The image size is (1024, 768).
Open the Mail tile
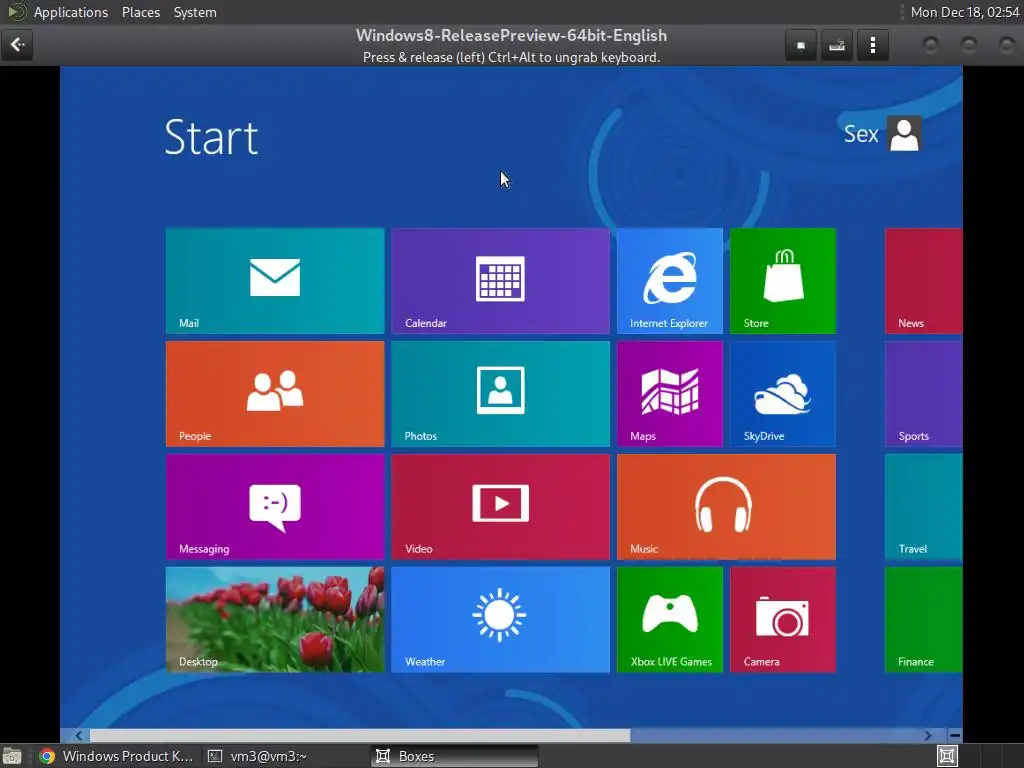click(275, 281)
